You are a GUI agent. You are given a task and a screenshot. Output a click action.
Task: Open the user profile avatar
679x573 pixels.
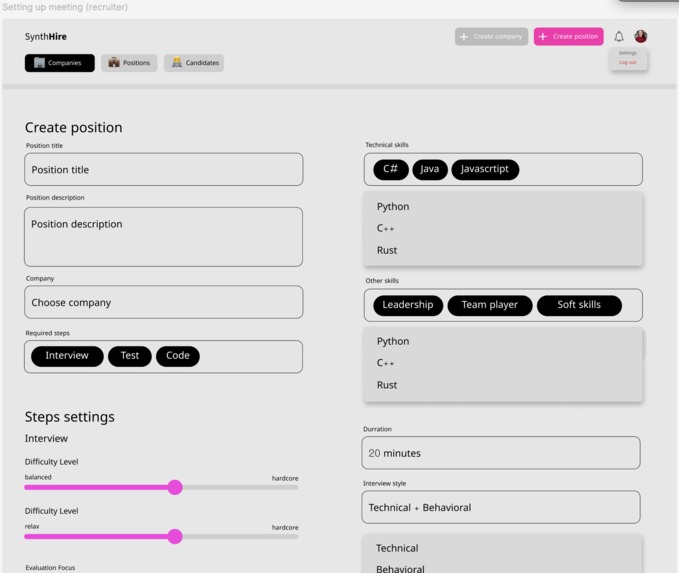[x=640, y=36]
